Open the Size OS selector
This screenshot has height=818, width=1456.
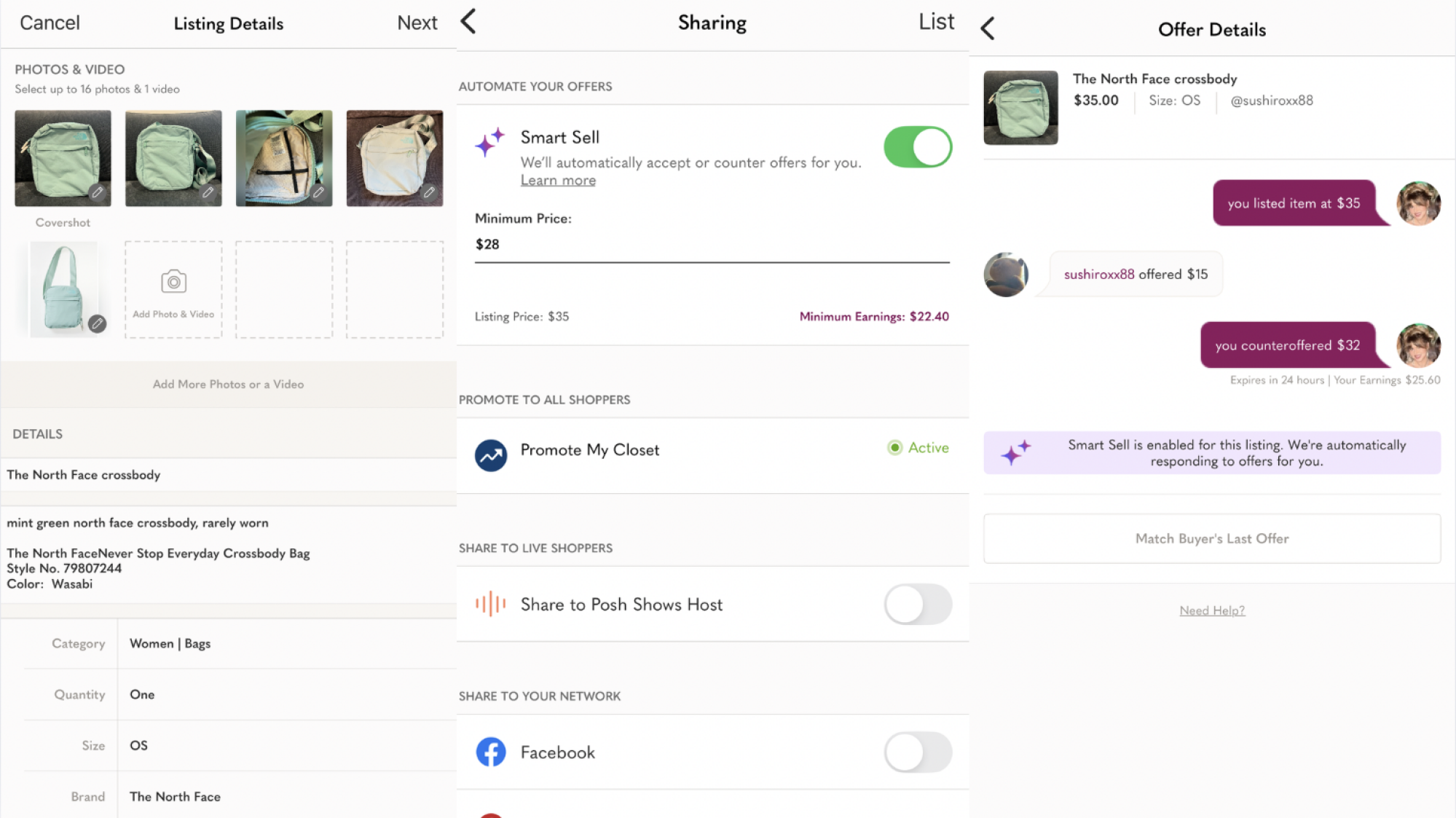pos(284,746)
